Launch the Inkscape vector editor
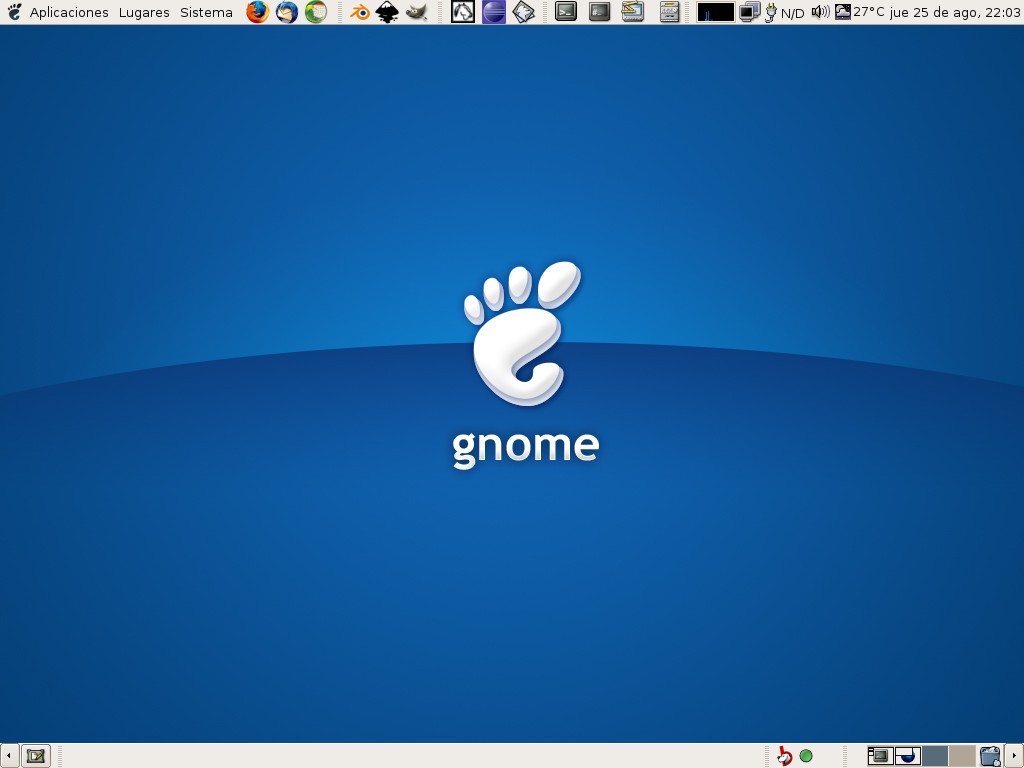1024x768 pixels. pyautogui.click(x=387, y=12)
